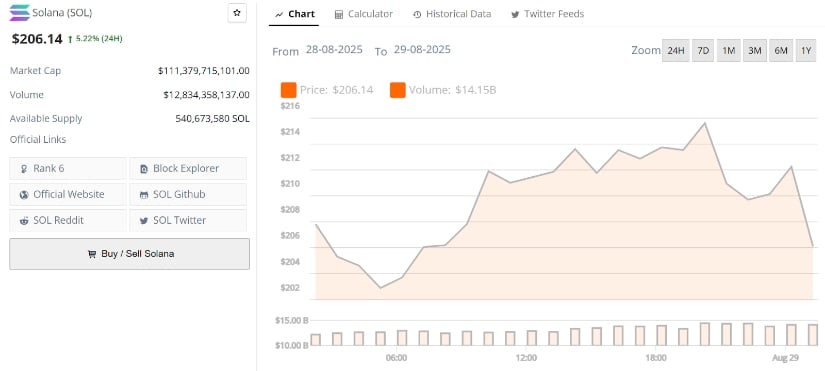Click the SOL Reddit icon
The image size is (825, 371).
(24, 221)
